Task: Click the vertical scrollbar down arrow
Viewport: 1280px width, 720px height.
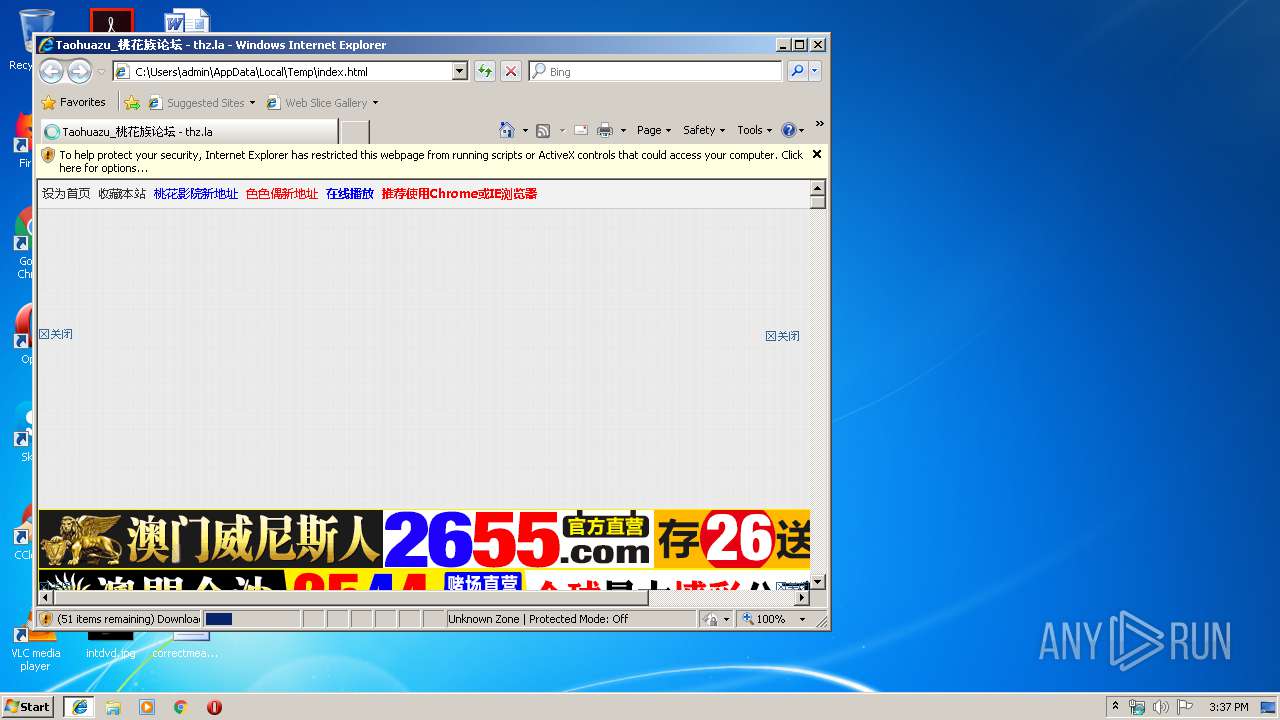Action: tap(818, 581)
